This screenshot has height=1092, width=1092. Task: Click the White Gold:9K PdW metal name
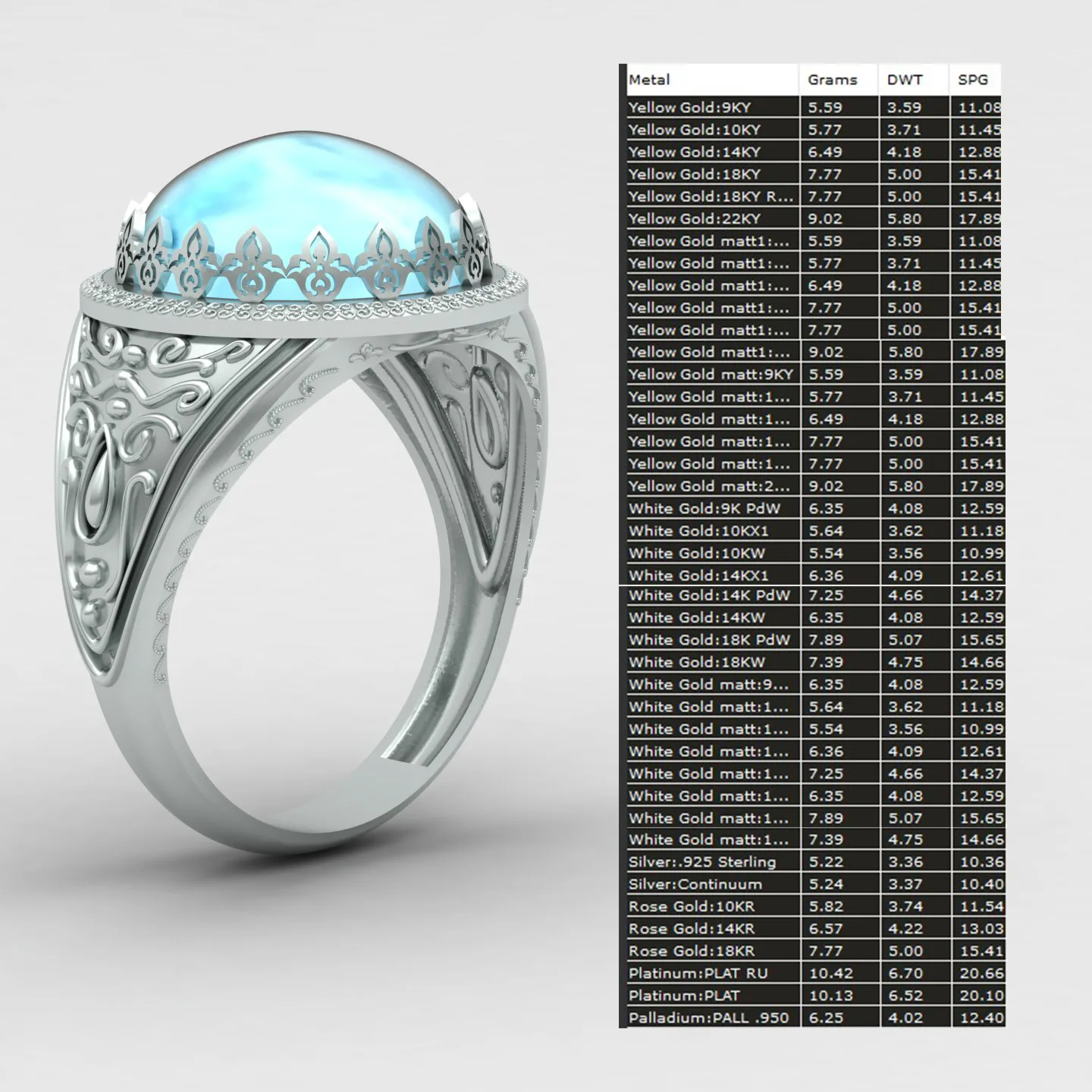tap(704, 508)
